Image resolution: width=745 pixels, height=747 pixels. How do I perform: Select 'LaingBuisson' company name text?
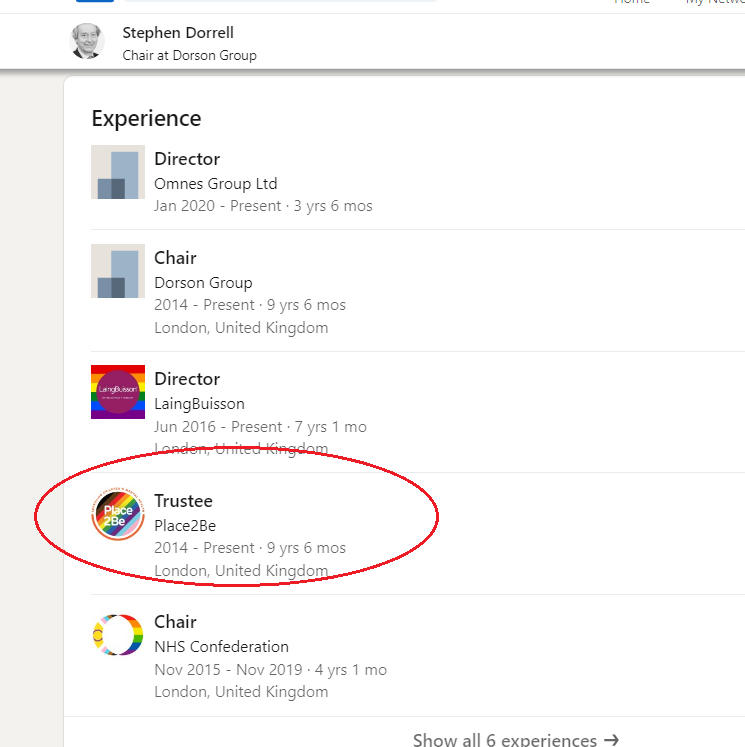[200, 404]
